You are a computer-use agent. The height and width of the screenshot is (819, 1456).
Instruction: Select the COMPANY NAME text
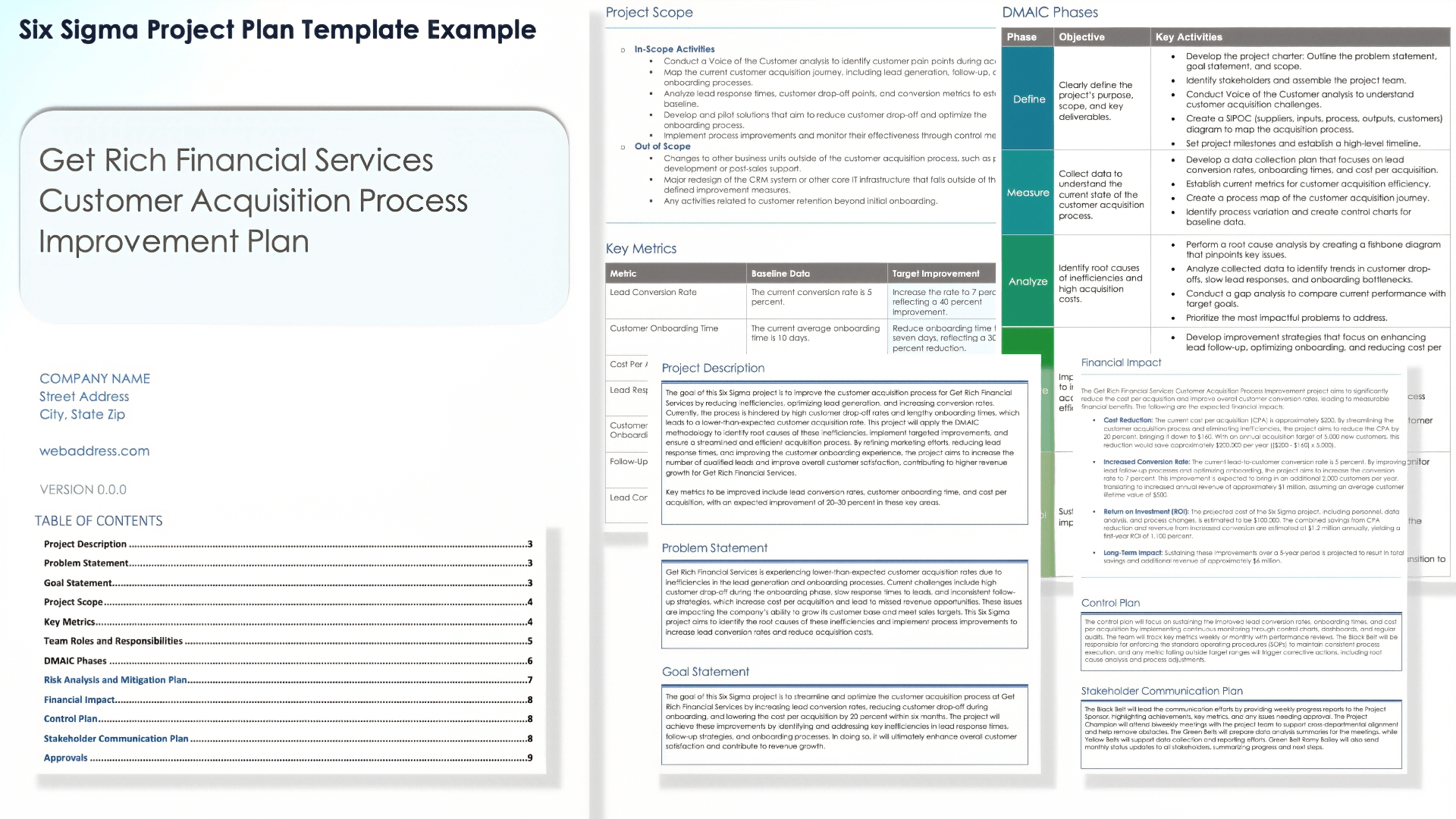click(95, 378)
